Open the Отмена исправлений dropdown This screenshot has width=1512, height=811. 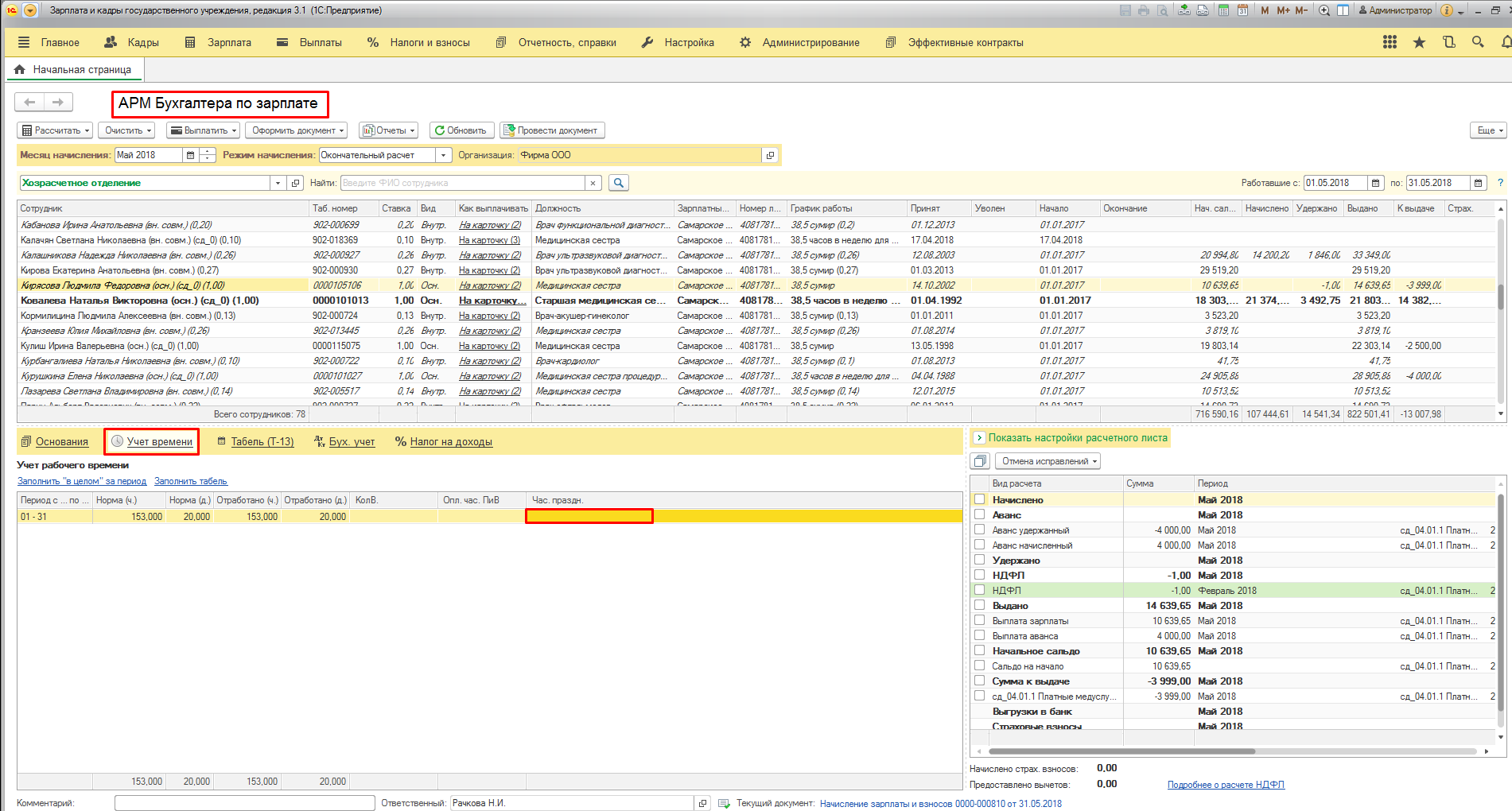1050,461
